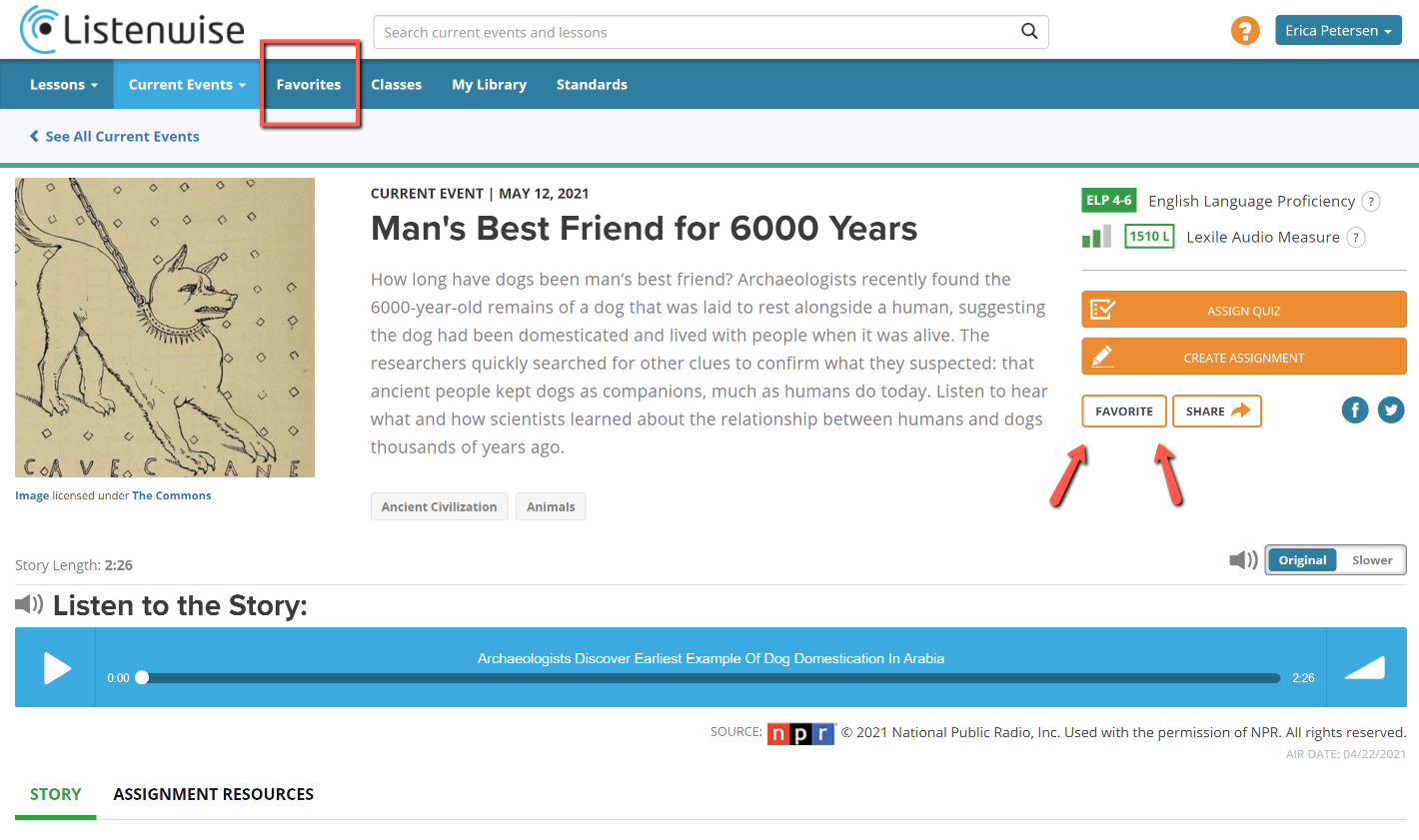Switch to the STORY tab
Viewport: 1419px width, 840px height.
click(x=56, y=795)
